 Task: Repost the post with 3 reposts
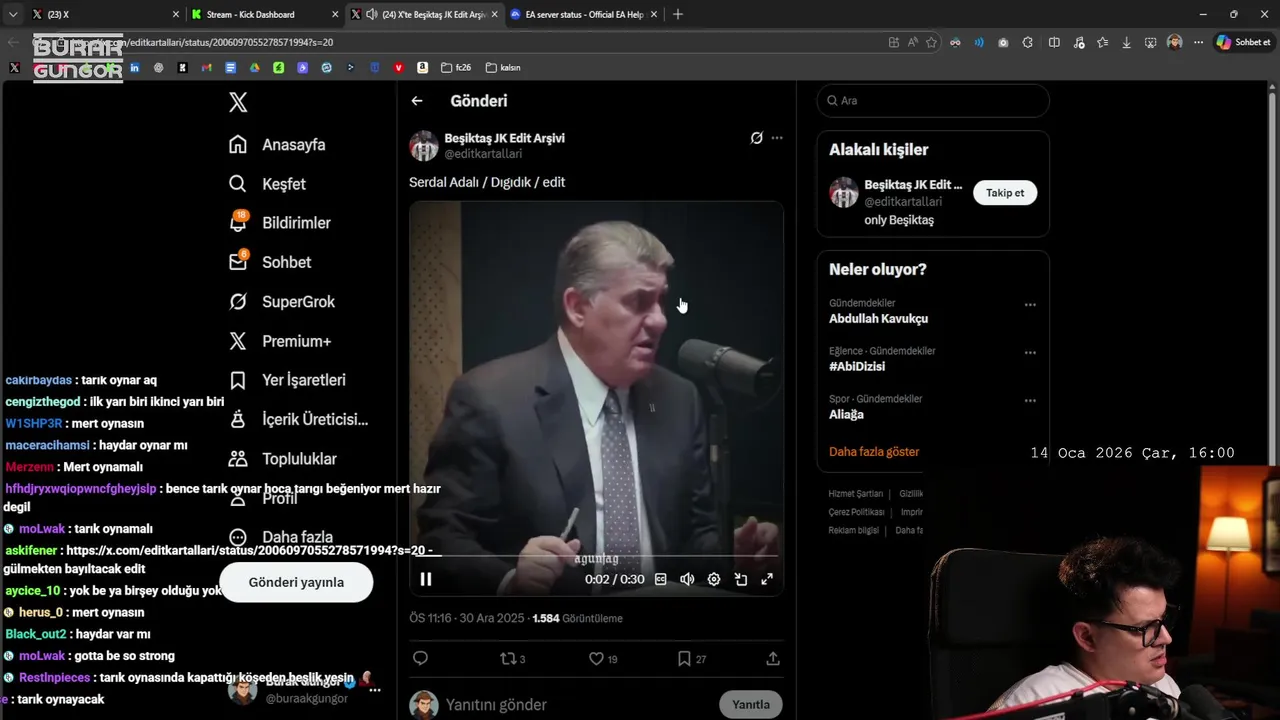[512, 658]
